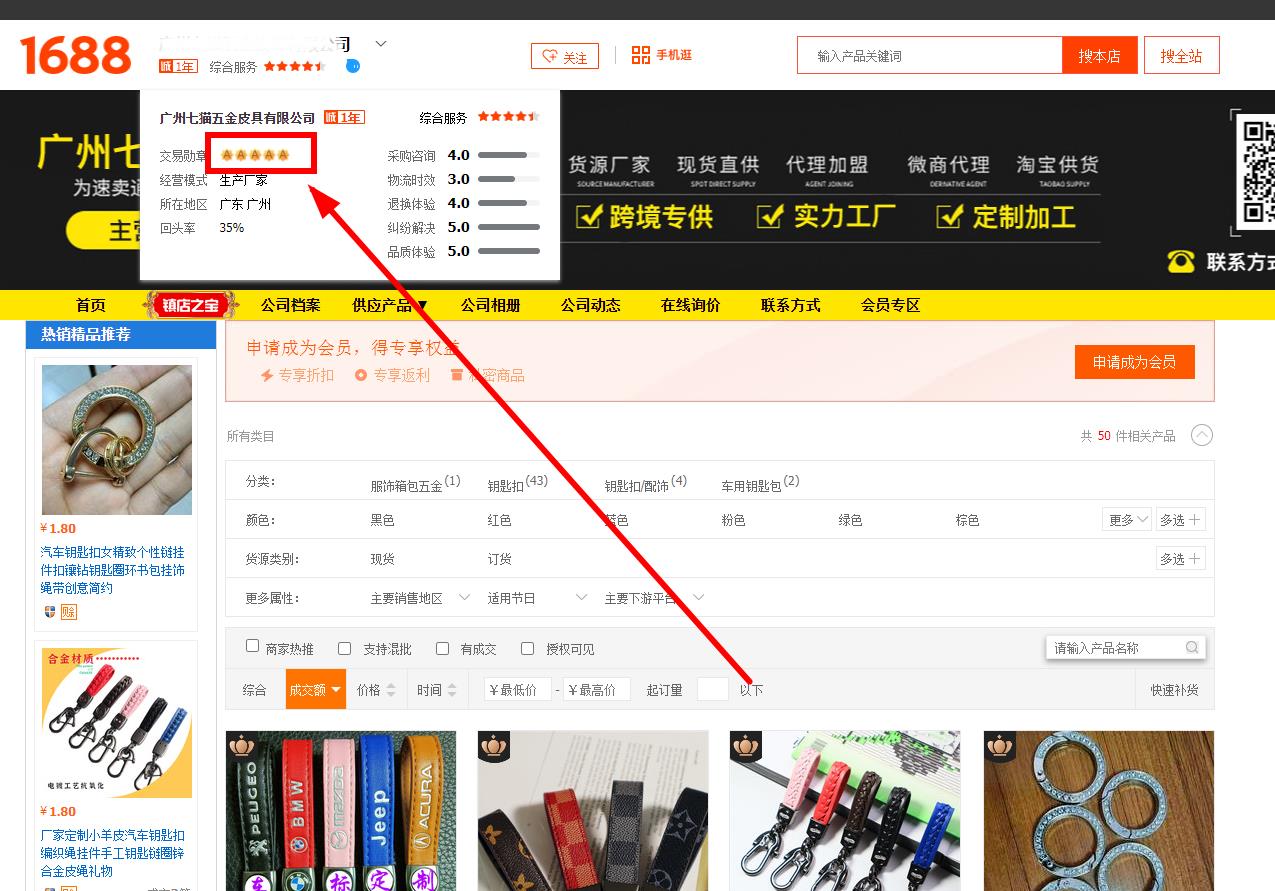Viewport: 1275px width, 891px height.
Task: Go to 首页 in navigation bar
Action: 91,305
